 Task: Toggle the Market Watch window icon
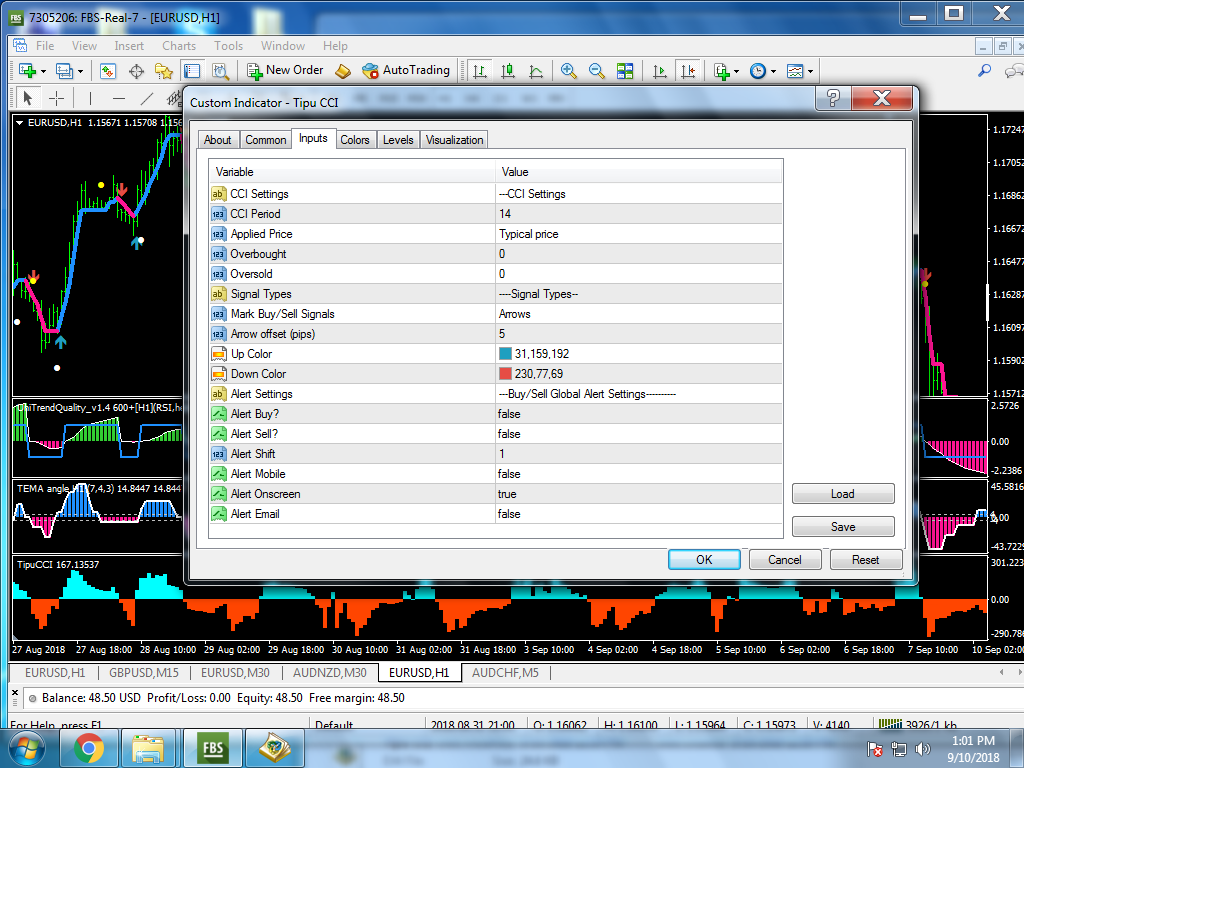pos(108,71)
